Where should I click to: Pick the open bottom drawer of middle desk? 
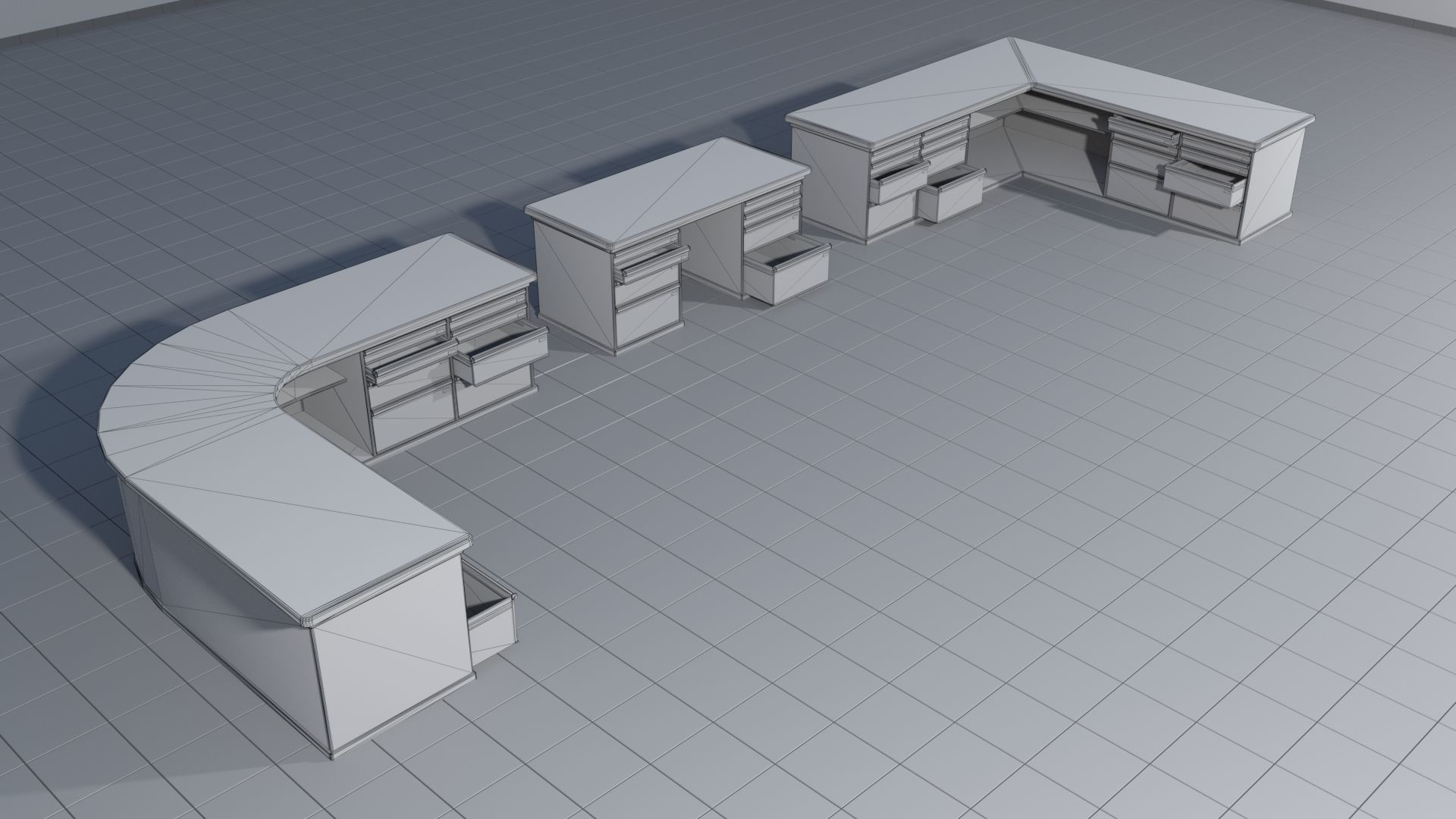point(786,271)
